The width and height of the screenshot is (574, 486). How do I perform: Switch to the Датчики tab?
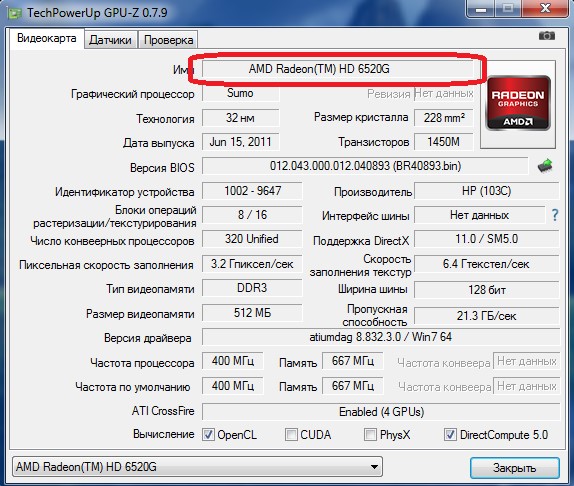click(110, 40)
